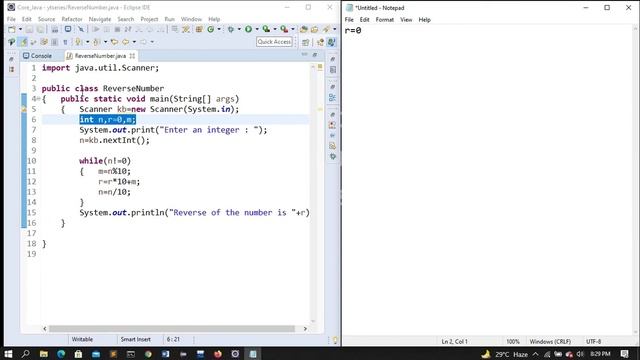Click the Writable status bar entry

pos(82,339)
